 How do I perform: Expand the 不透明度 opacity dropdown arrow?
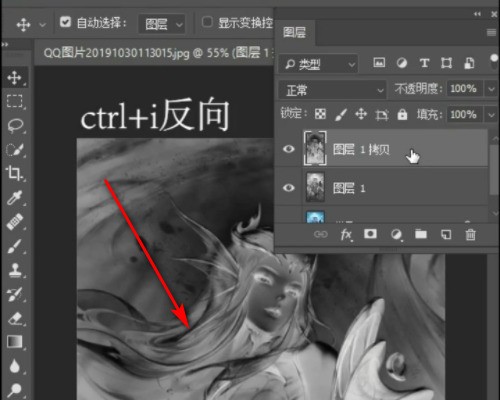[491, 89]
